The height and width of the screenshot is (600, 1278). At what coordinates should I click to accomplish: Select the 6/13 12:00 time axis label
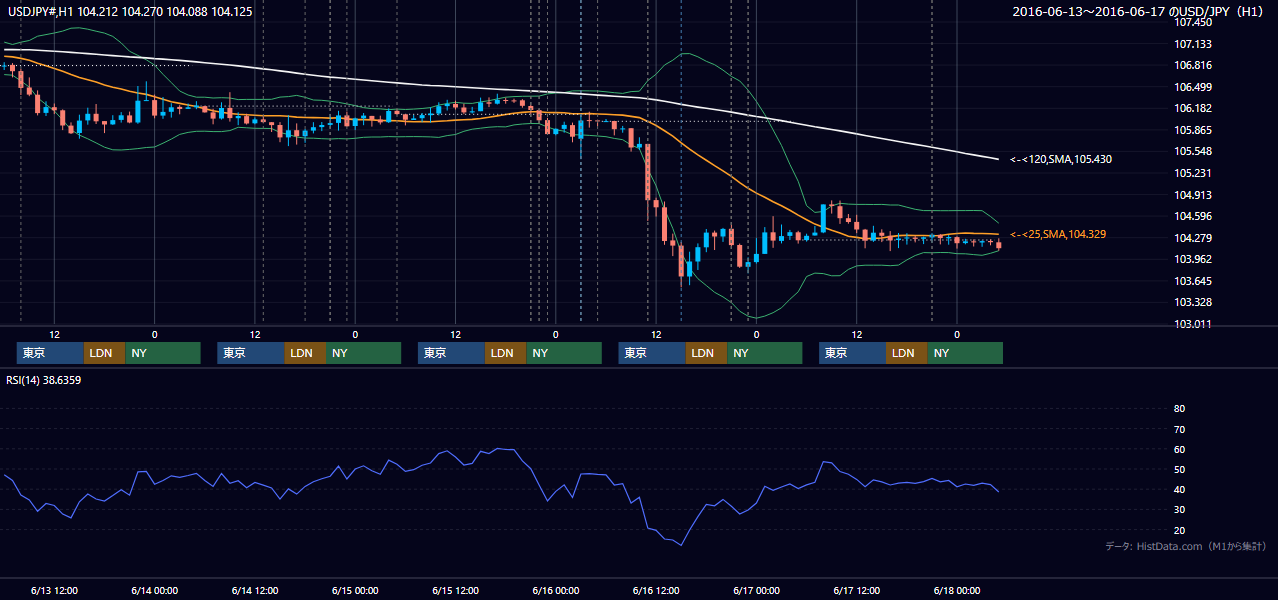[54, 590]
